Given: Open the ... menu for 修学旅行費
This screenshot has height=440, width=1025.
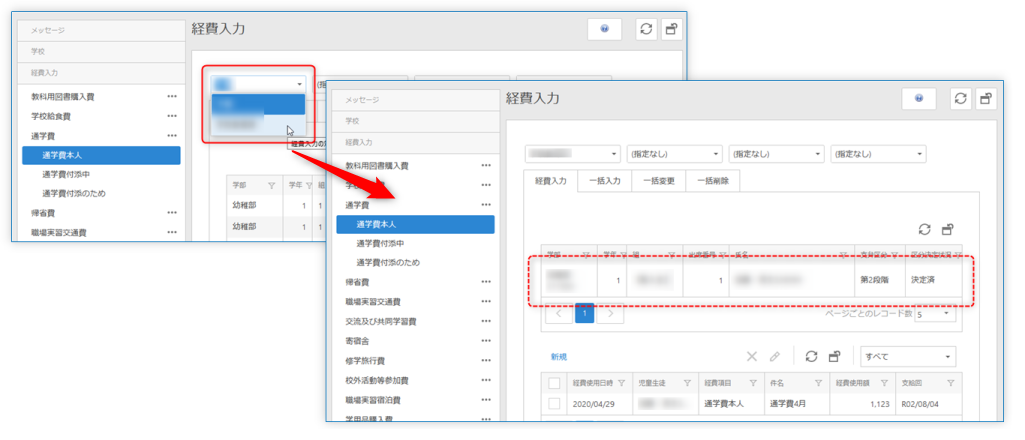Looking at the screenshot, I should (x=486, y=360).
